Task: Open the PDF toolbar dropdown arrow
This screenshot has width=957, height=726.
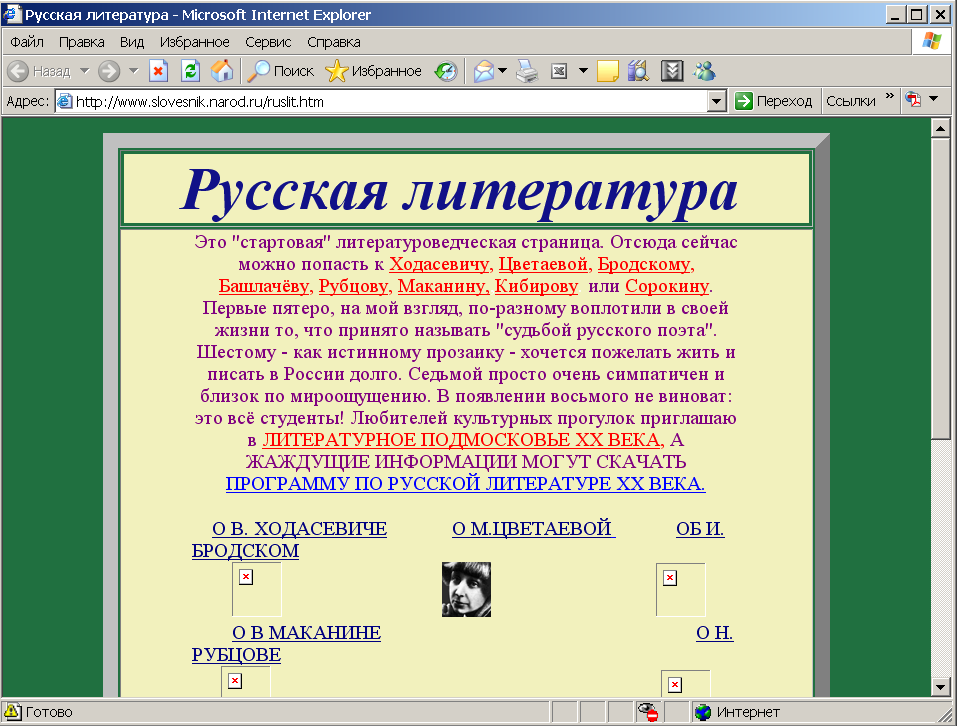Action: [933, 99]
